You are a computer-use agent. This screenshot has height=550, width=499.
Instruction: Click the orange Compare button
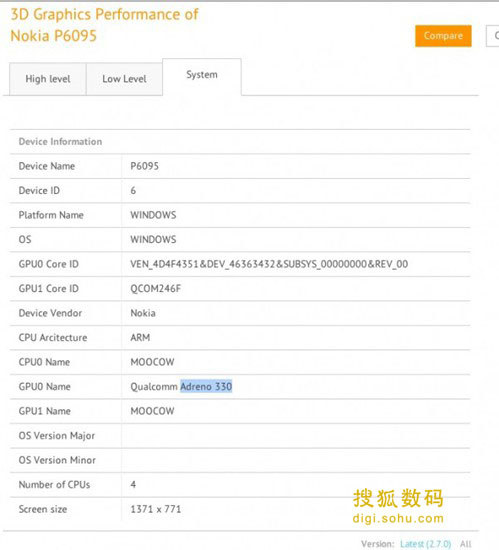443,36
